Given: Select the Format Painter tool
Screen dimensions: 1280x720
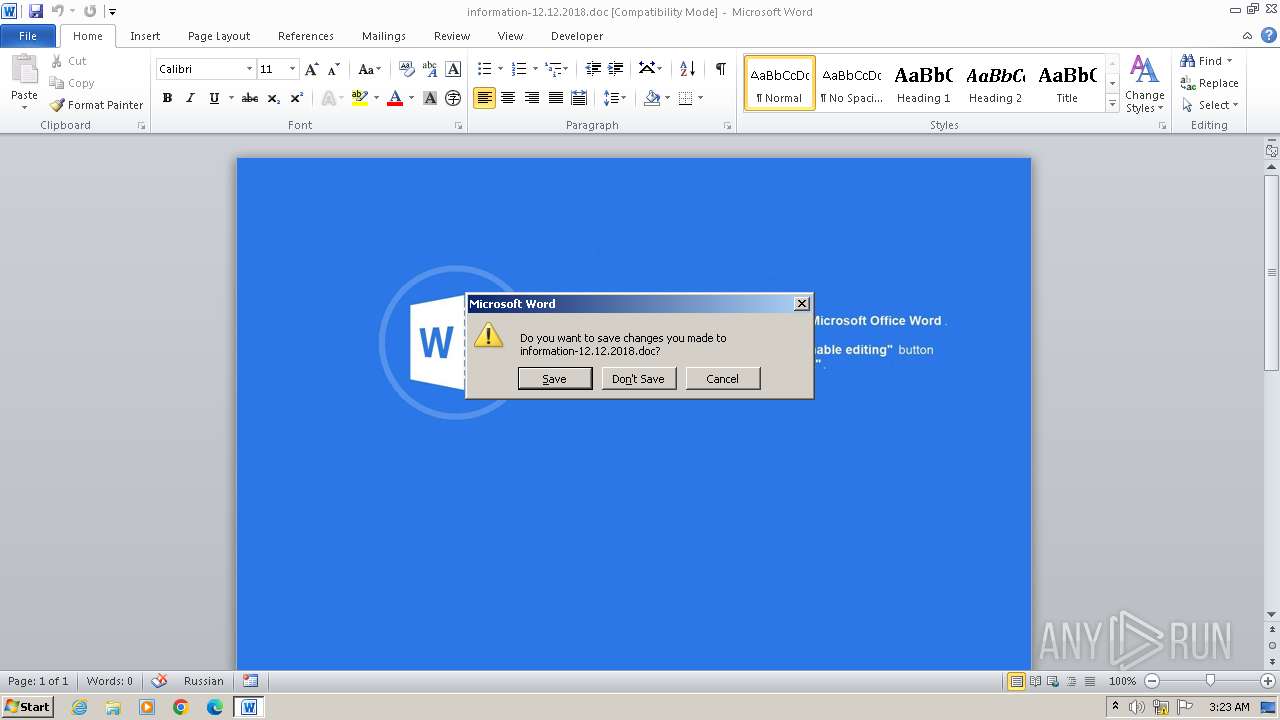Looking at the screenshot, I should pos(97,105).
